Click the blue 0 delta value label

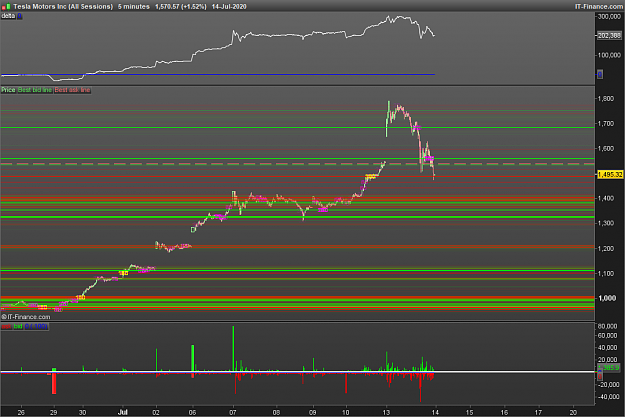(19, 16)
